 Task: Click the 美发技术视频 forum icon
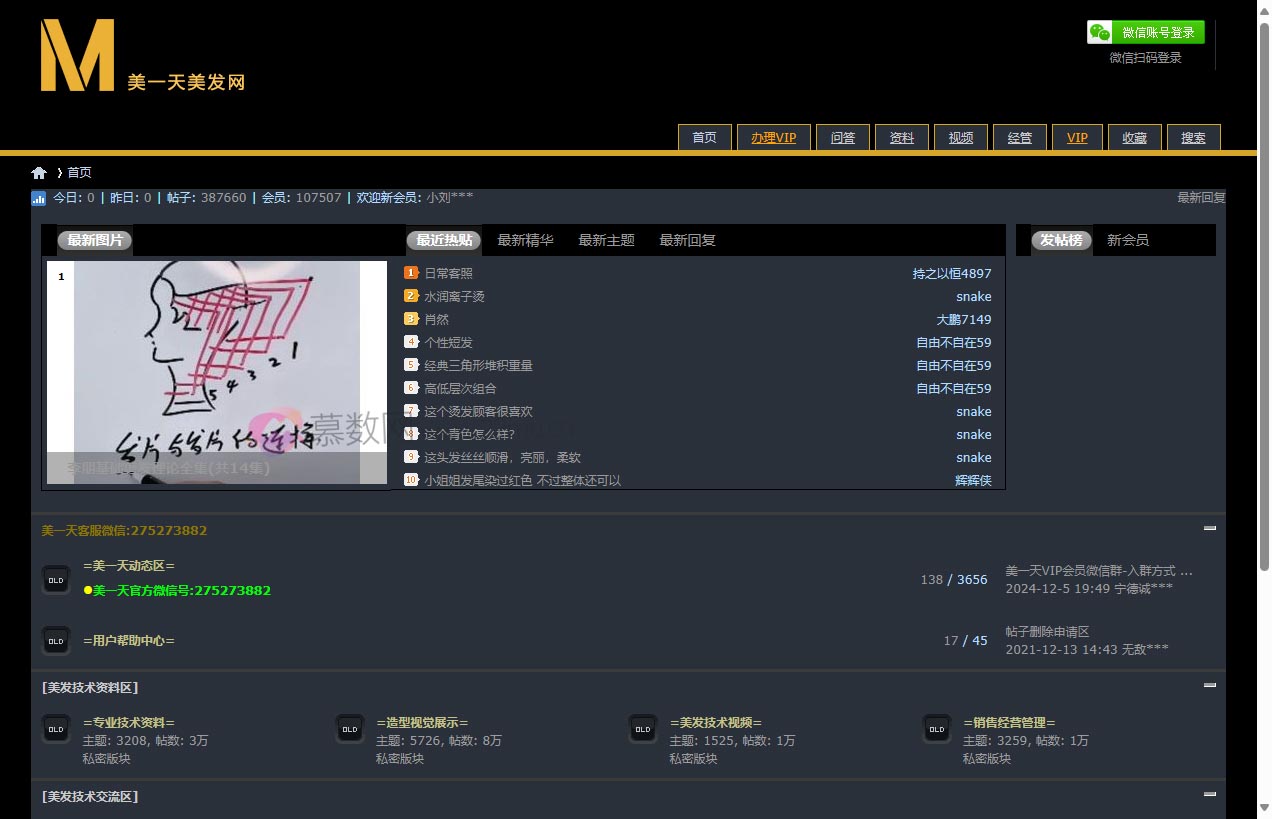pyautogui.click(x=643, y=729)
